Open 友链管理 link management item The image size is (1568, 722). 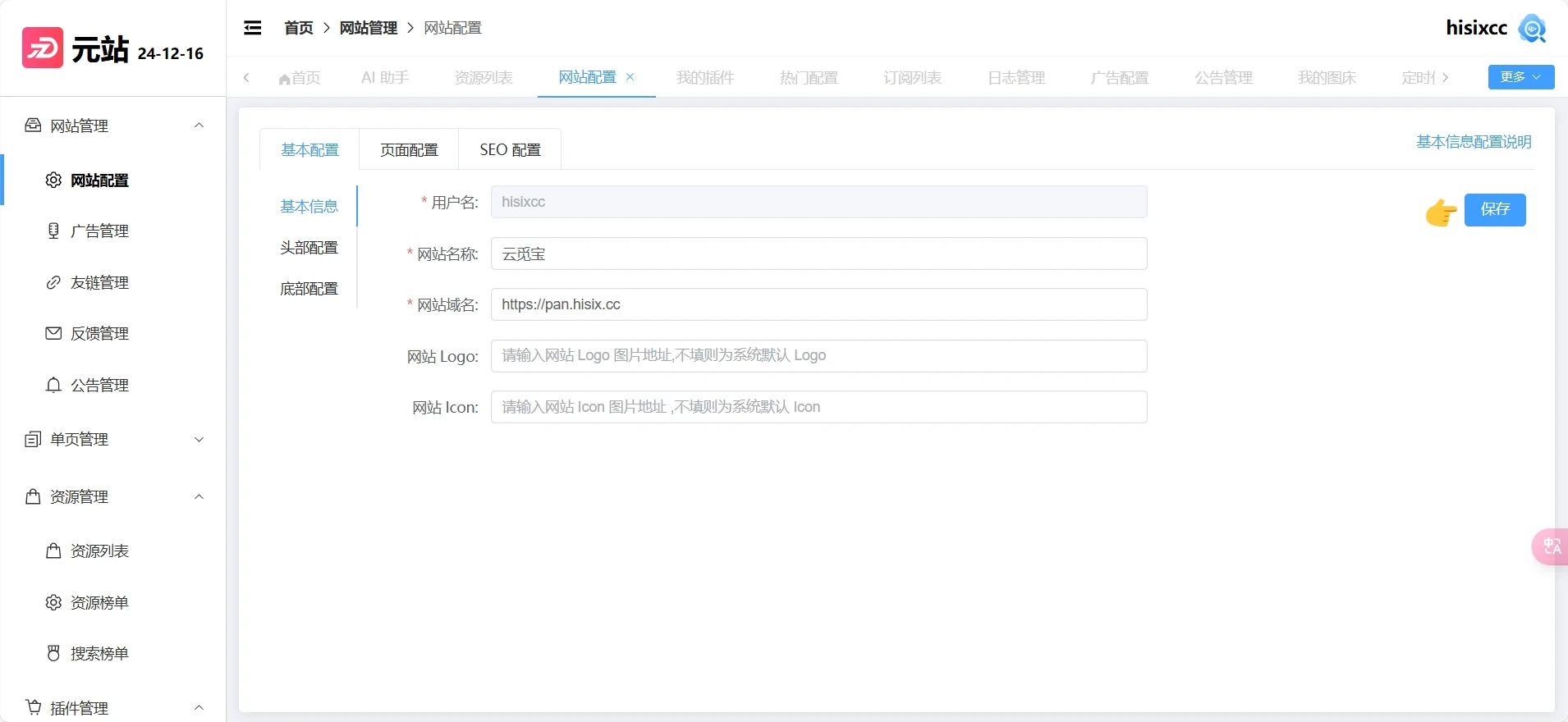(x=99, y=283)
